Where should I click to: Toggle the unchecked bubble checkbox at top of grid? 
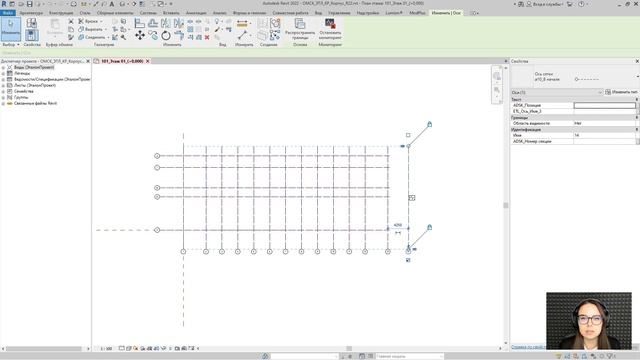pyautogui.click(x=408, y=135)
